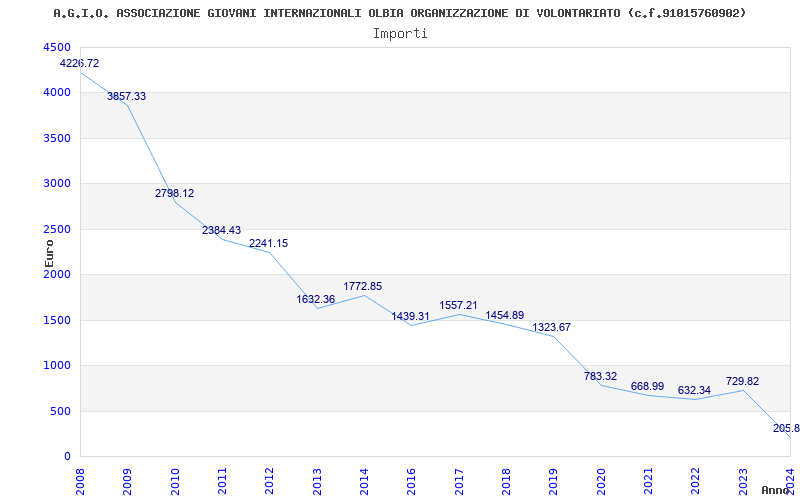Select the 2010 x-axis year label
This screenshot has width=800, height=500.
[175, 482]
